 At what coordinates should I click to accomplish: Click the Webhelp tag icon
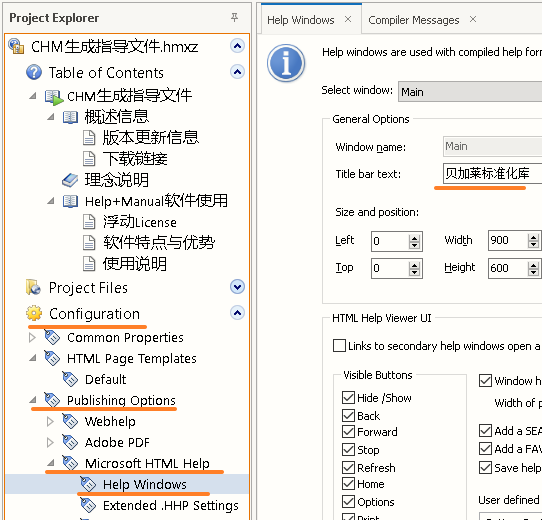[x=70, y=421]
